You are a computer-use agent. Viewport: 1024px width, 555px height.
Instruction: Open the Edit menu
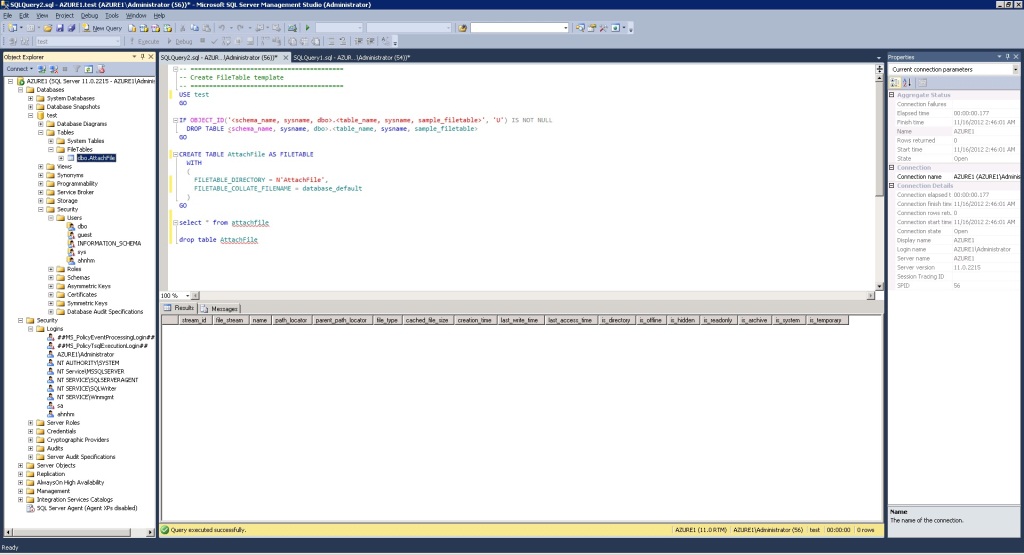coord(24,15)
